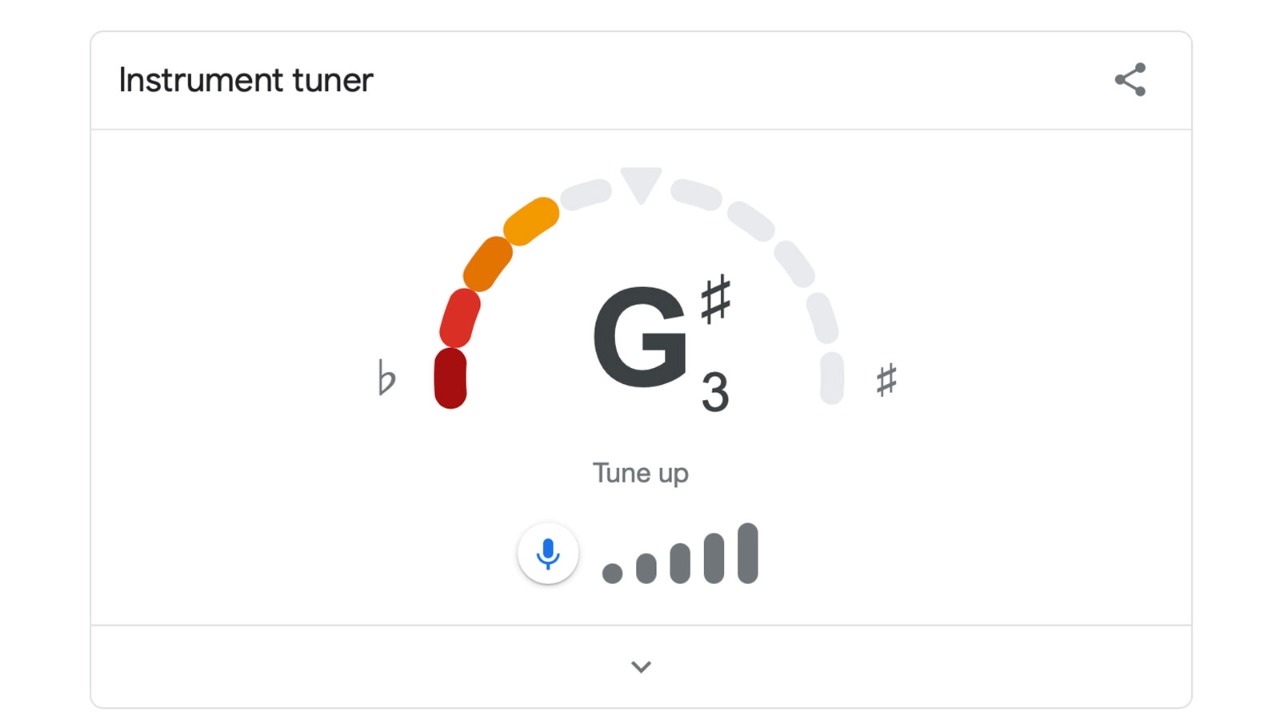Image resolution: width=1280 pixels, height=720 pixels.
Task: Click the large G note letter
Action: click(640, 337)
